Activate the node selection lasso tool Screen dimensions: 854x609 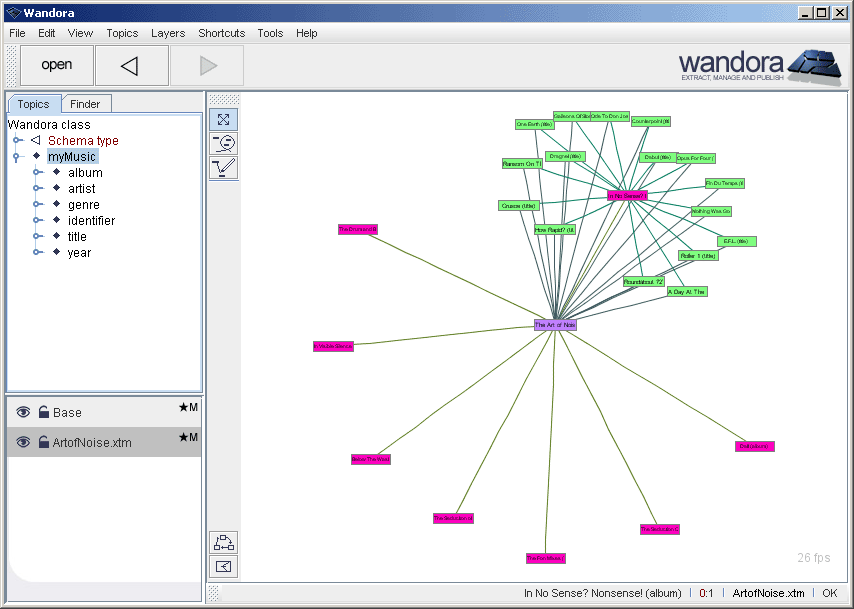click(223, 143)
